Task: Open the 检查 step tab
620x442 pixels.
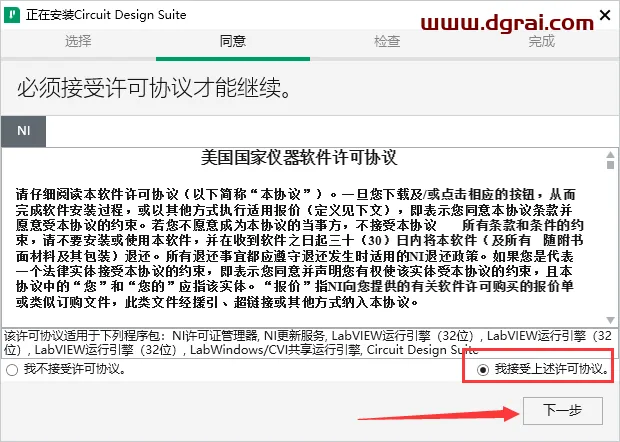Action: [387, 41]
